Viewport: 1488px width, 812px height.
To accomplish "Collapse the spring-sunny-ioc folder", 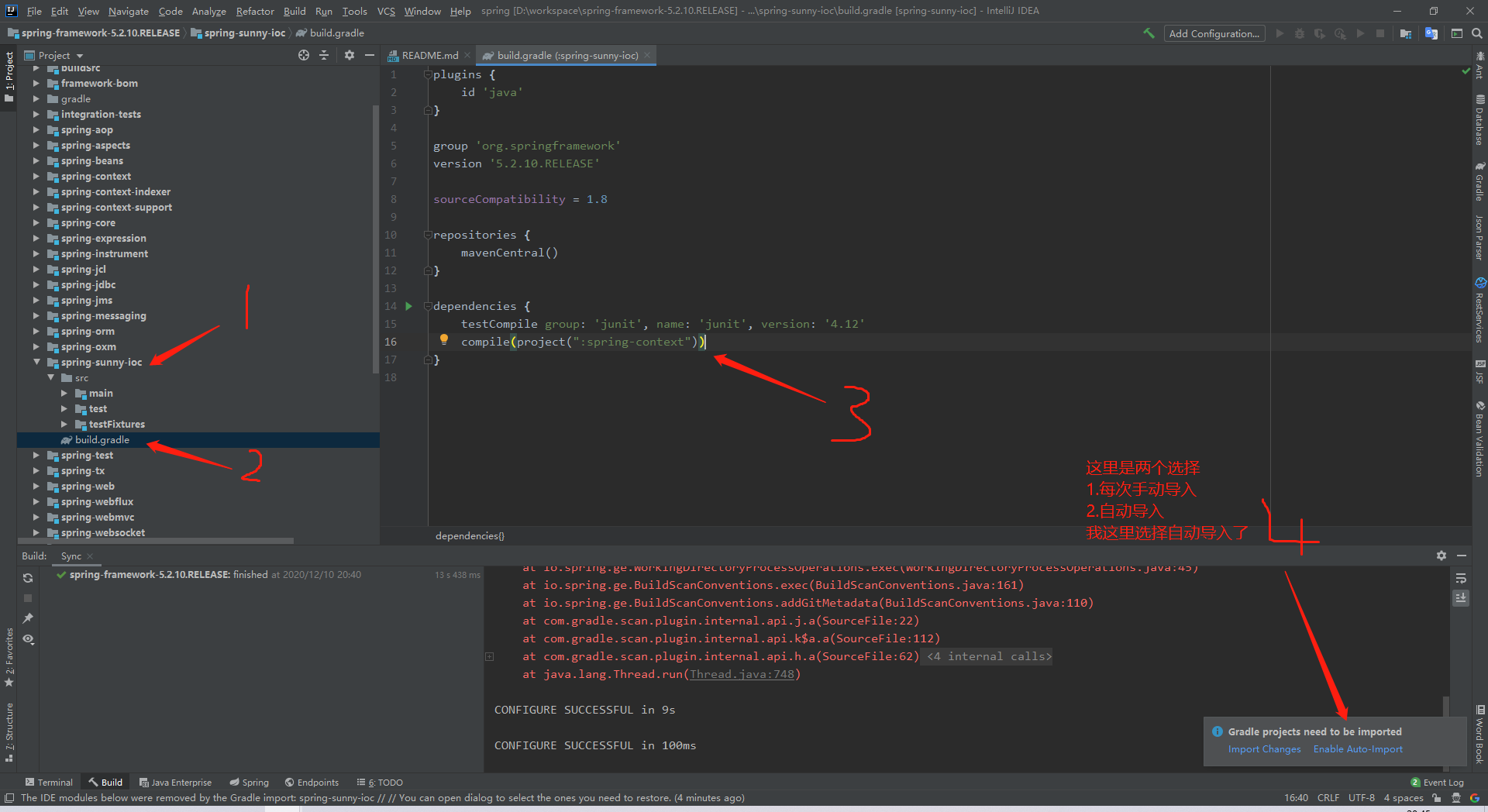I will [x=36, y=362].
